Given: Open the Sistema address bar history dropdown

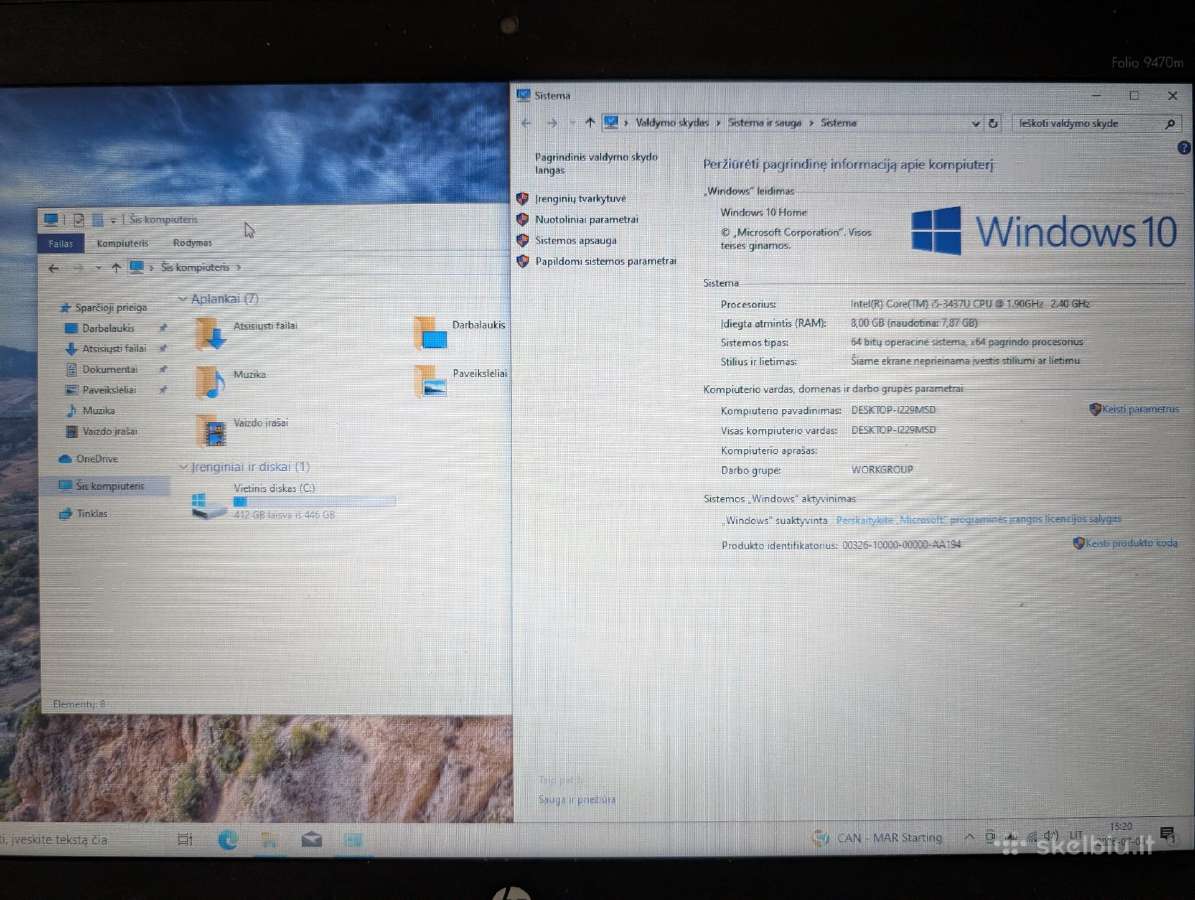Looking at the screenshot, I should pos(975,123).
